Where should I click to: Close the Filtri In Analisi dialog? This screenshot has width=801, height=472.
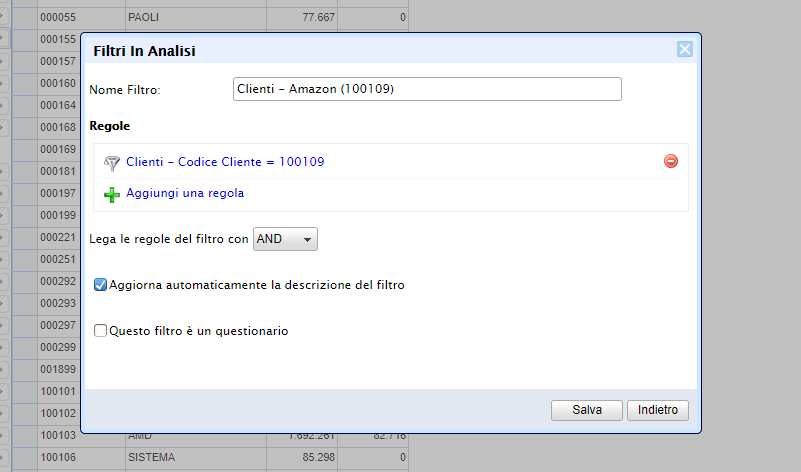click(684, 50)
